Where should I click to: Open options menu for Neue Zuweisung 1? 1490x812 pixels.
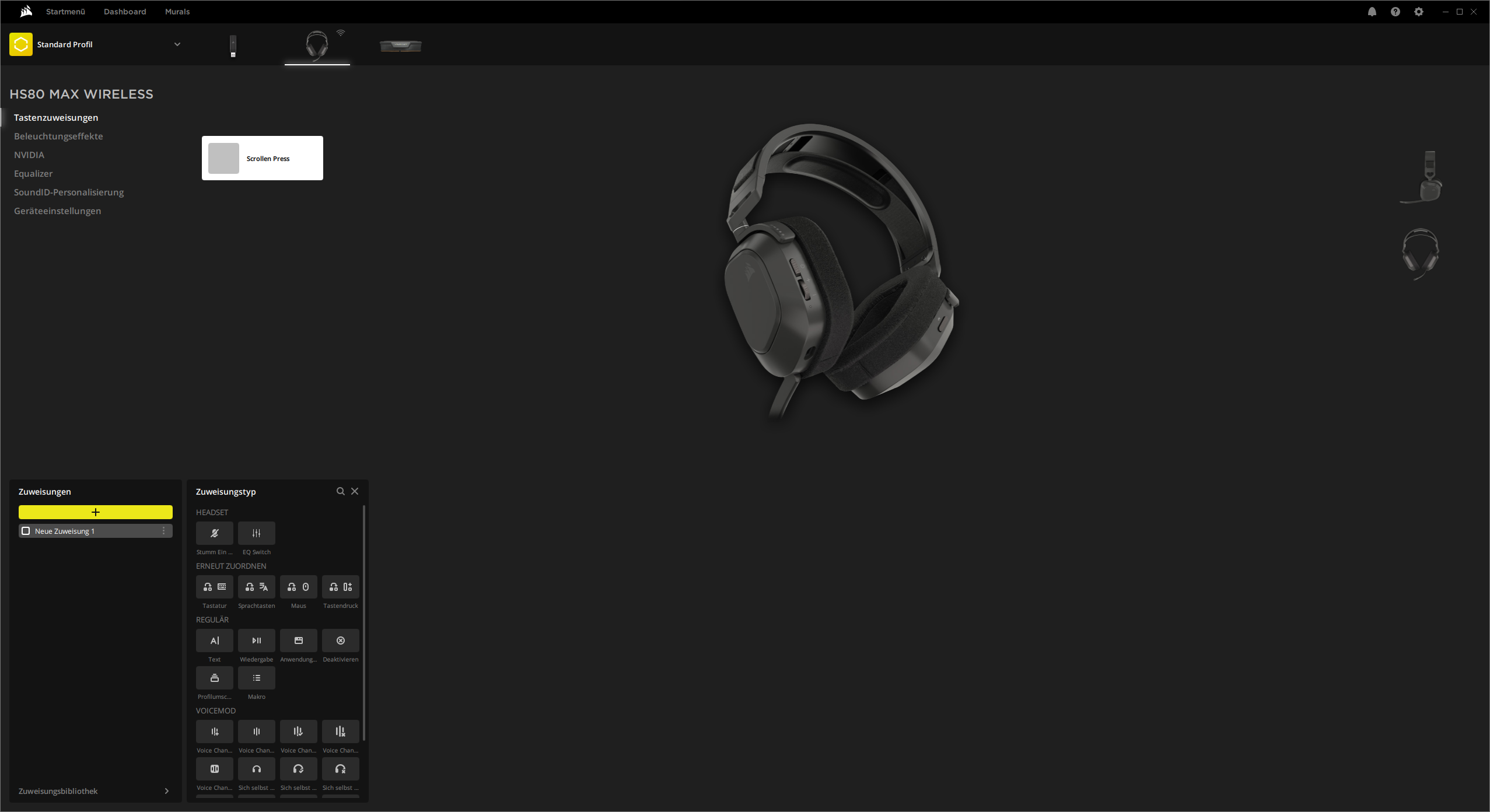click(164, 531)
